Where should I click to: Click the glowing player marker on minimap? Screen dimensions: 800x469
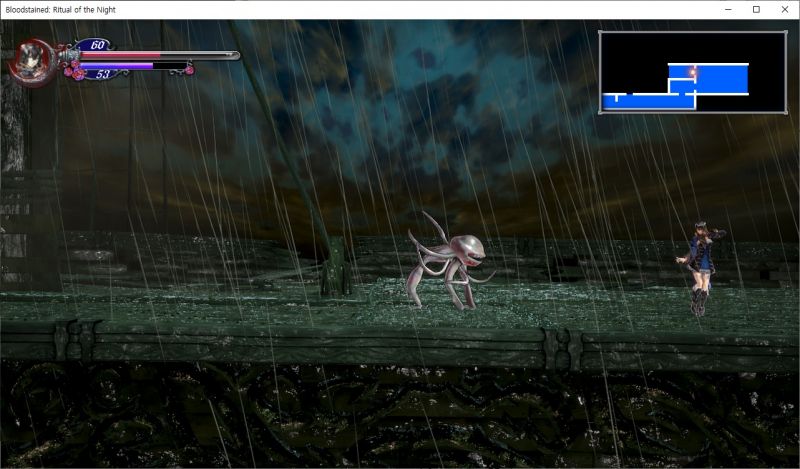692,72
